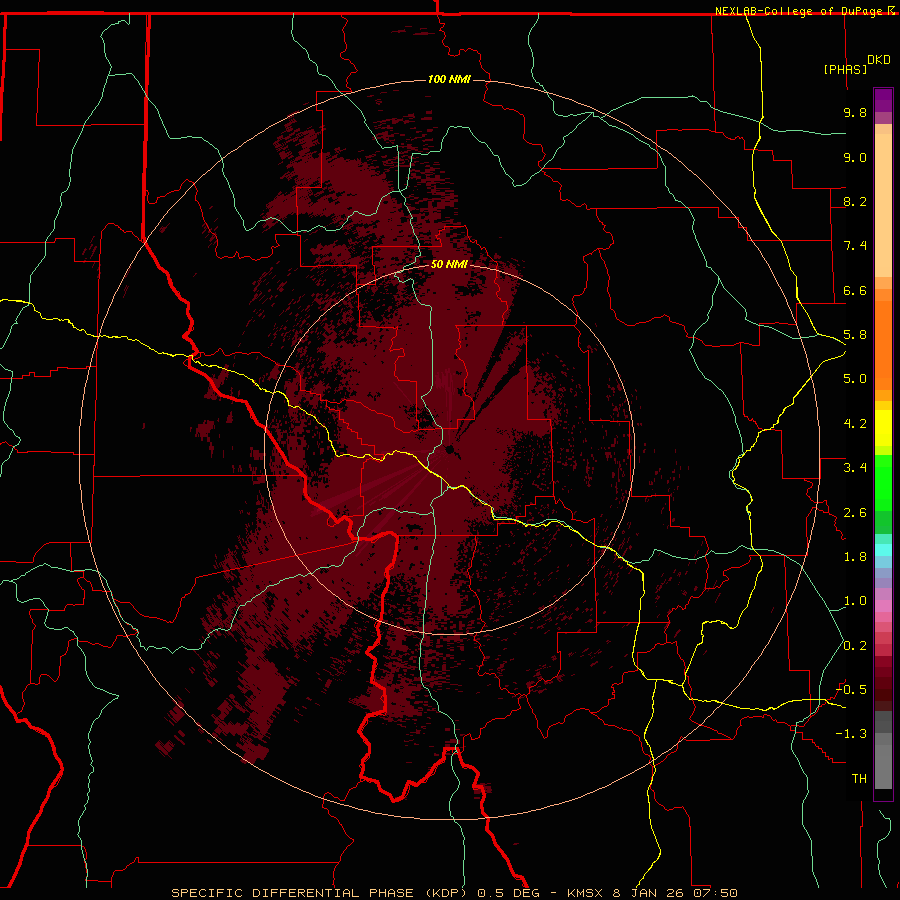Image resolution: width=900 pixels, height=900 pixels.
Task: Click the 1.0 legend value
Action: tap(855, 601)
